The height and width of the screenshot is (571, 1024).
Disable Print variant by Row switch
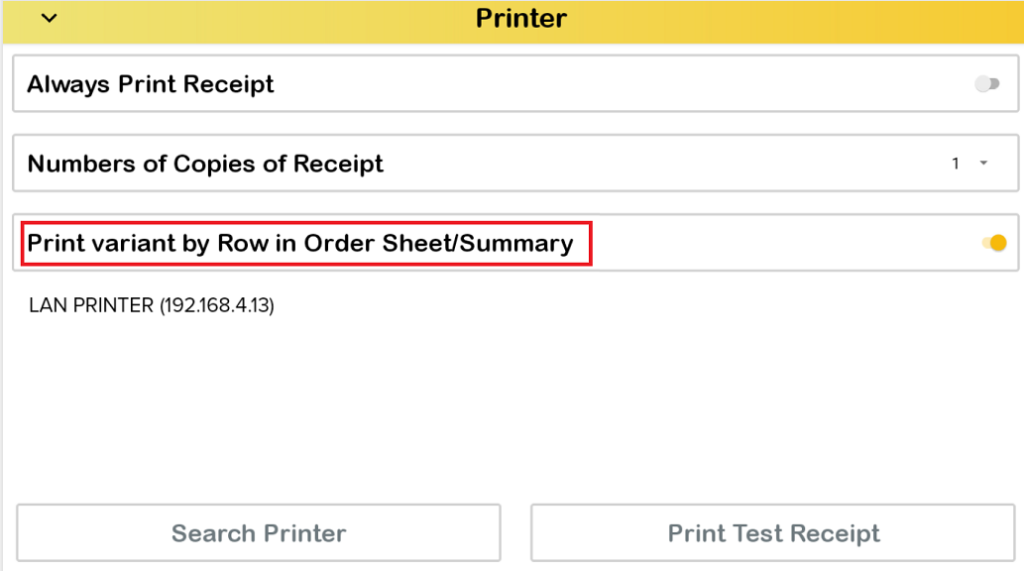tap(994, 243)
